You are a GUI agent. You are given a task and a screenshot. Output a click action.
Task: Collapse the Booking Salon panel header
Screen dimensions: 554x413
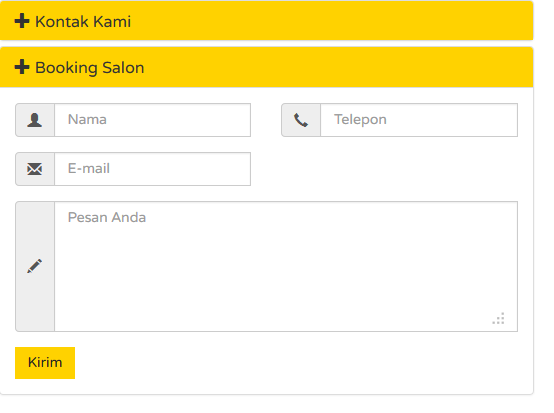coord(266,67)
